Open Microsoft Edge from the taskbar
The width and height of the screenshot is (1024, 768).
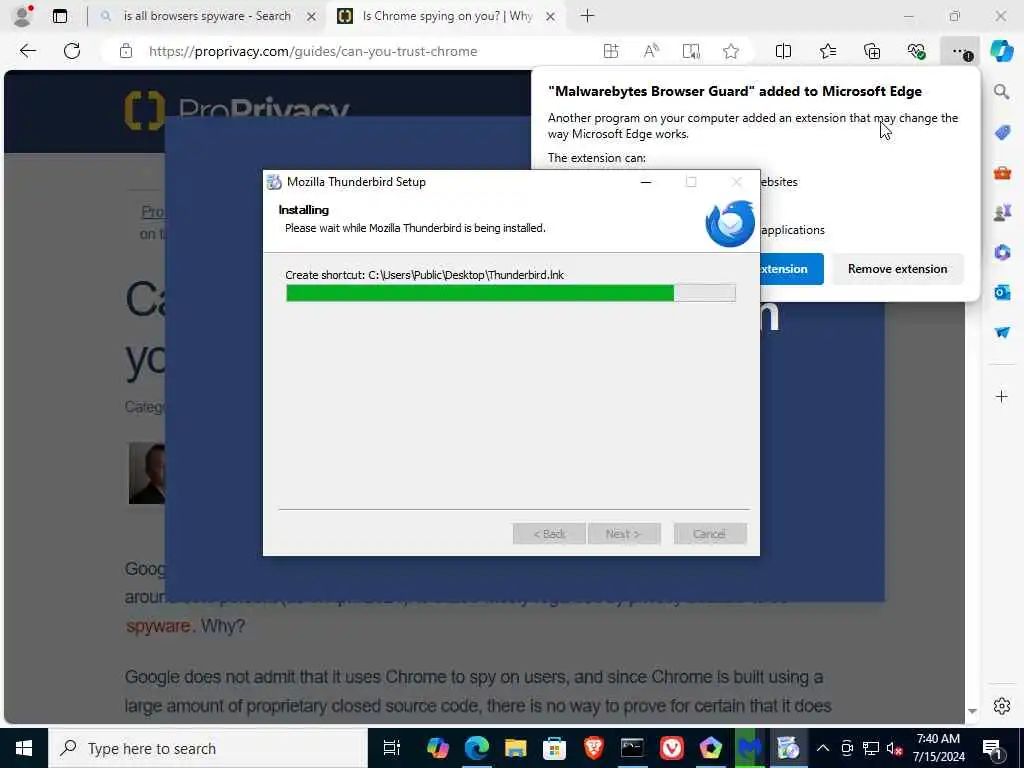tap(477, 748)
